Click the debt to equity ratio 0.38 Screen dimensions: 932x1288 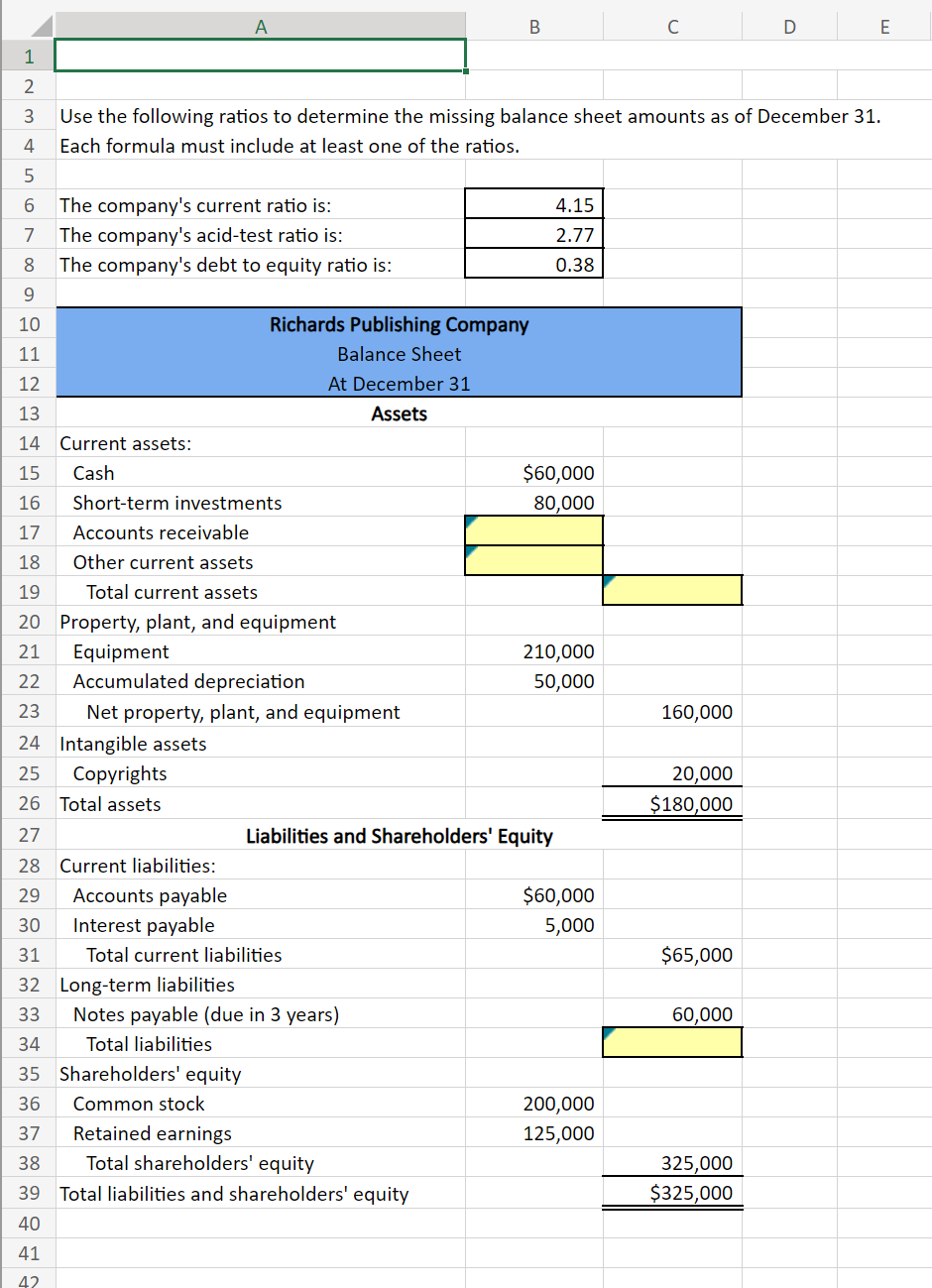click(533, 264)
